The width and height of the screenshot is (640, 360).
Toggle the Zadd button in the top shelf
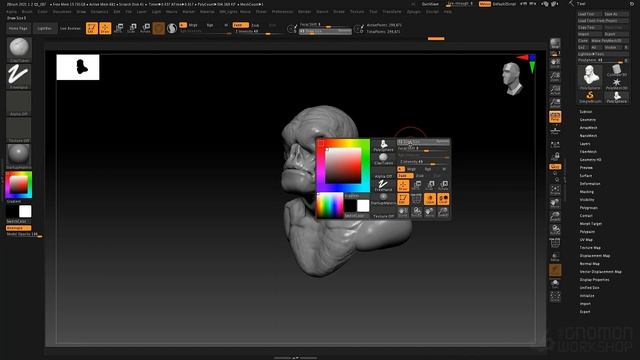pos(240,25)
